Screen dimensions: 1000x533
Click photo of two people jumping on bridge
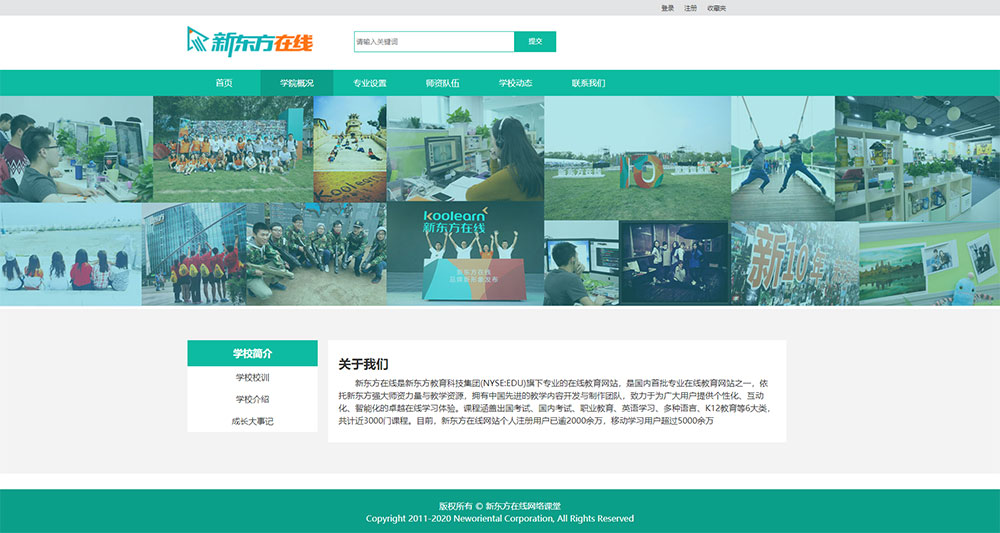point(783,159)
